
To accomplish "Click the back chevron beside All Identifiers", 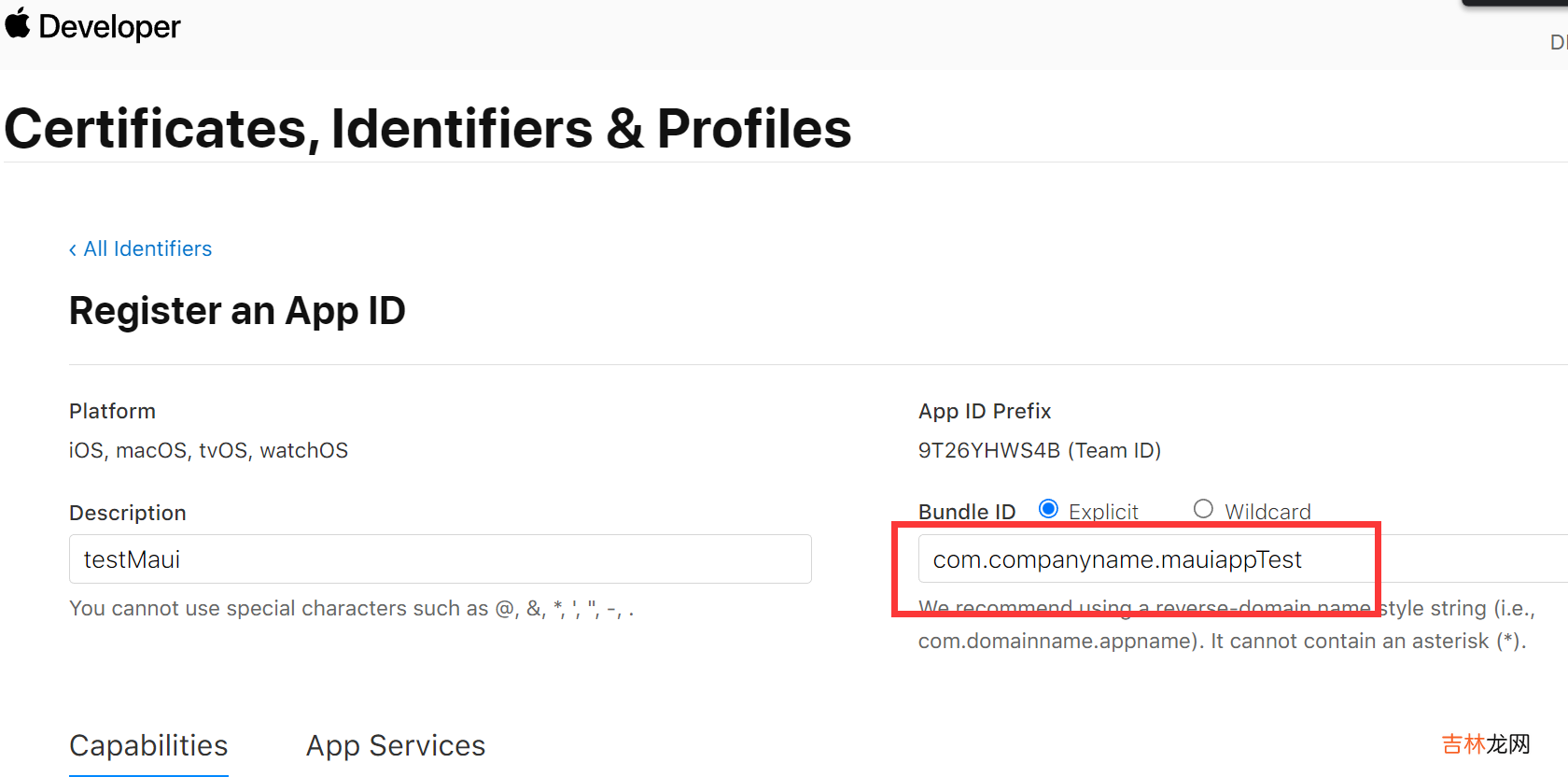I will [73, 249].
